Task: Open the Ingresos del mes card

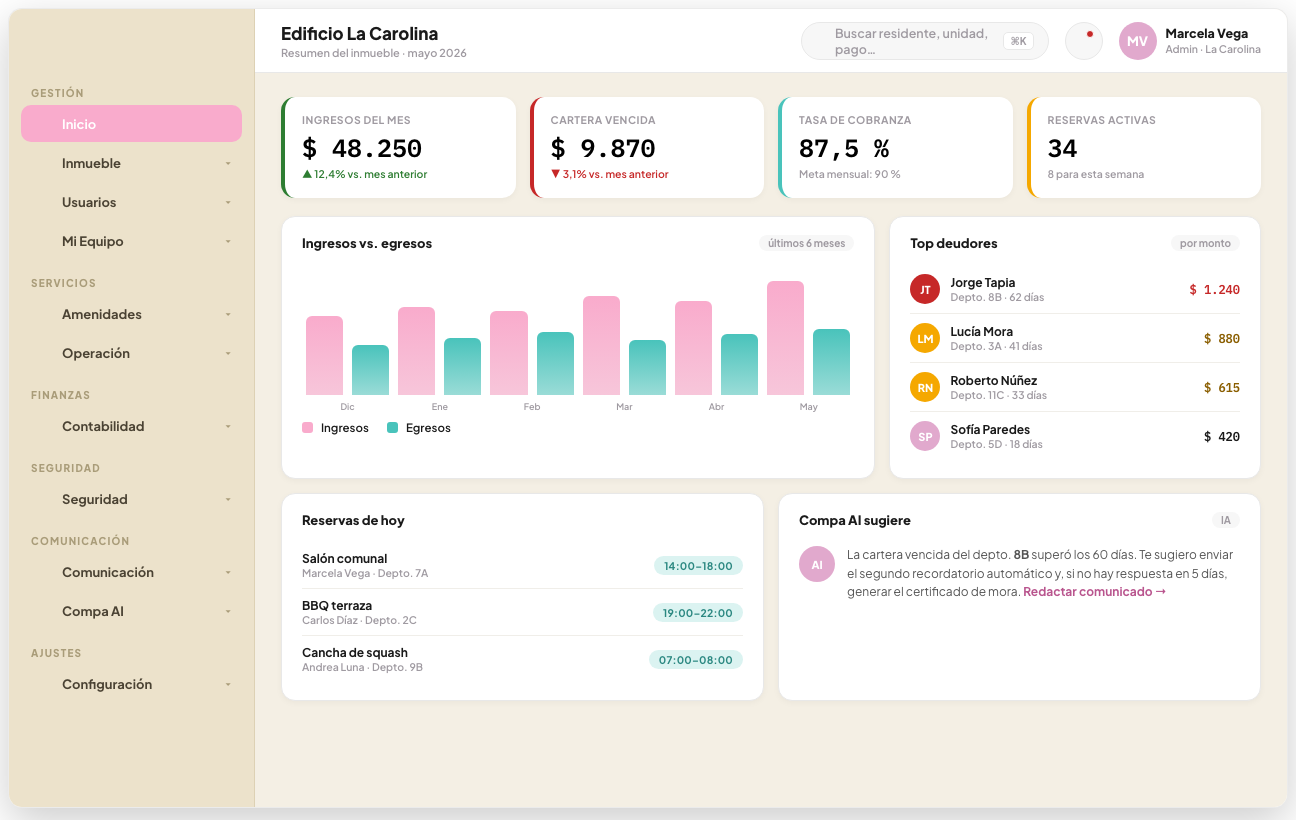Action: (x=399, y=147)
